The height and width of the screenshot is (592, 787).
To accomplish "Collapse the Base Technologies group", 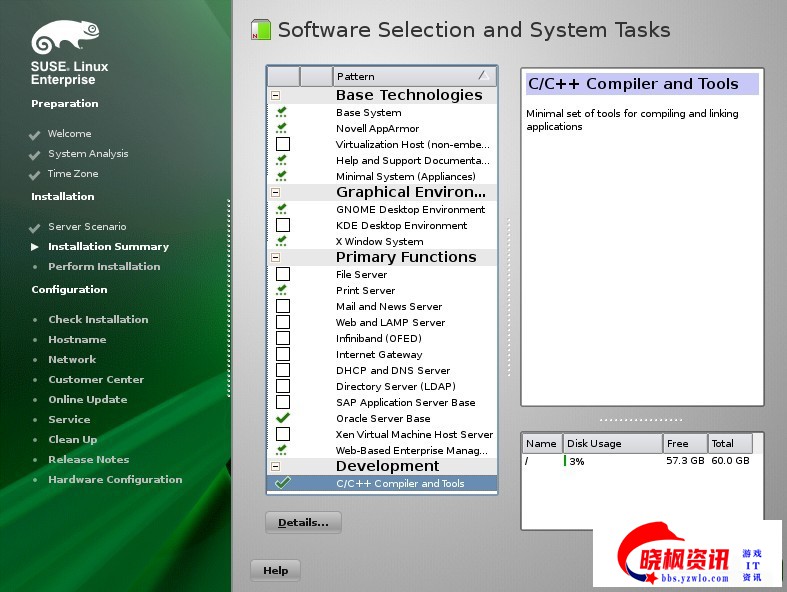I will tap(276, 96).
